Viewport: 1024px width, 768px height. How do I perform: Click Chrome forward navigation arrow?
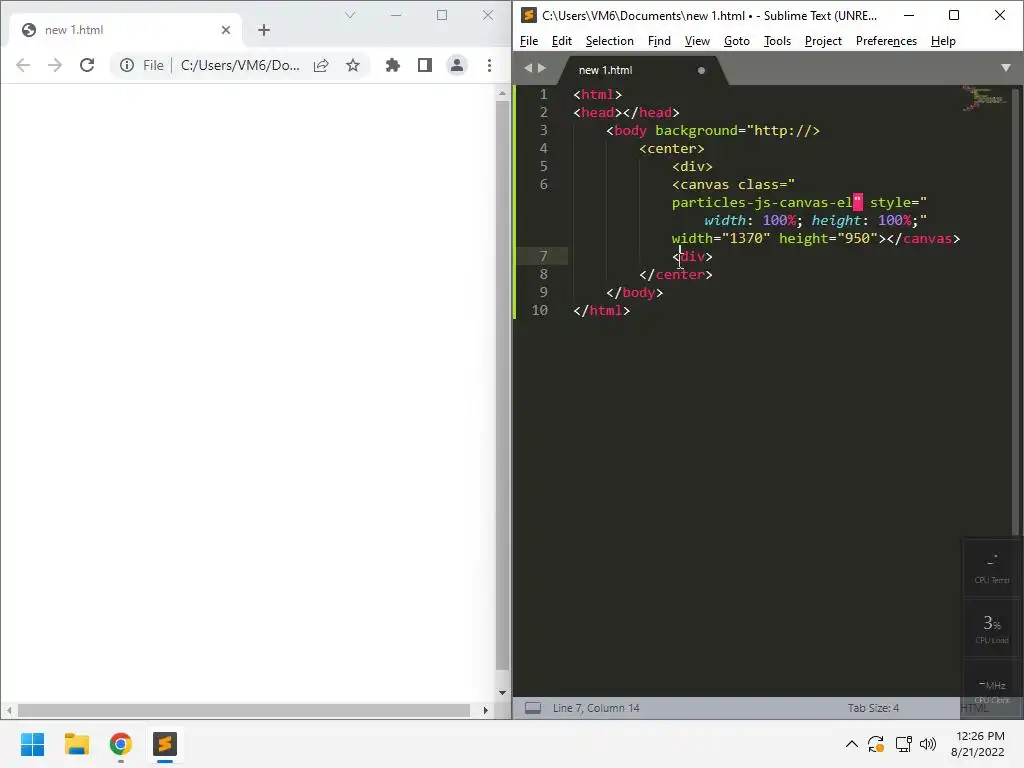click(x=55, y=65)
